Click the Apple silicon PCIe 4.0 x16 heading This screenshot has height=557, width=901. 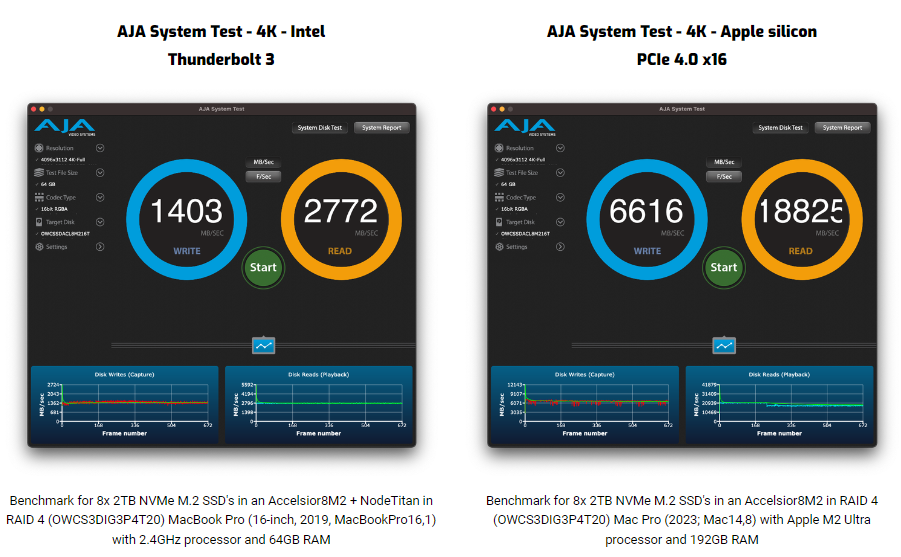coord(681,45)
